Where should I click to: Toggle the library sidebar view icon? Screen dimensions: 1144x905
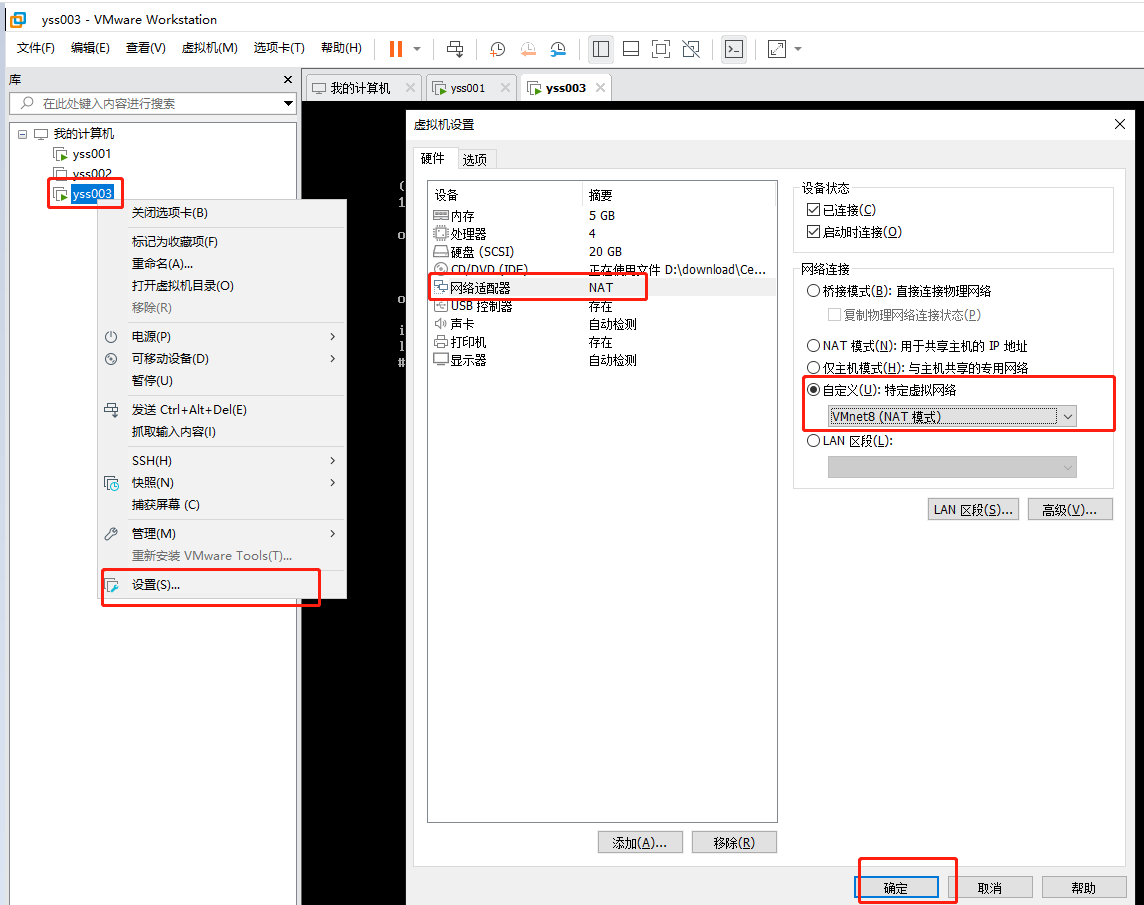(x=600, y=49)
